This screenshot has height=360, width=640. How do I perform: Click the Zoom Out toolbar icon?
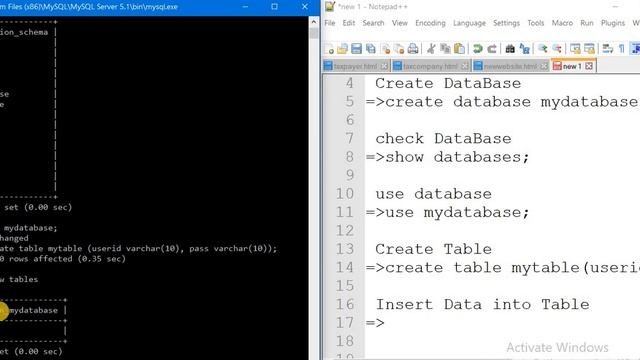pyautogui.click(x=557, y=49)
